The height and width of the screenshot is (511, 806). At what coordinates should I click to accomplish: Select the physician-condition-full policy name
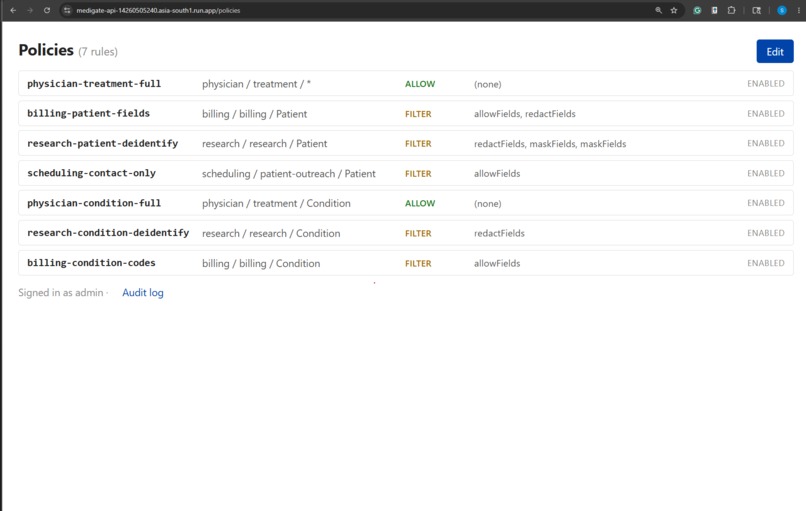(x=94, y=203)
